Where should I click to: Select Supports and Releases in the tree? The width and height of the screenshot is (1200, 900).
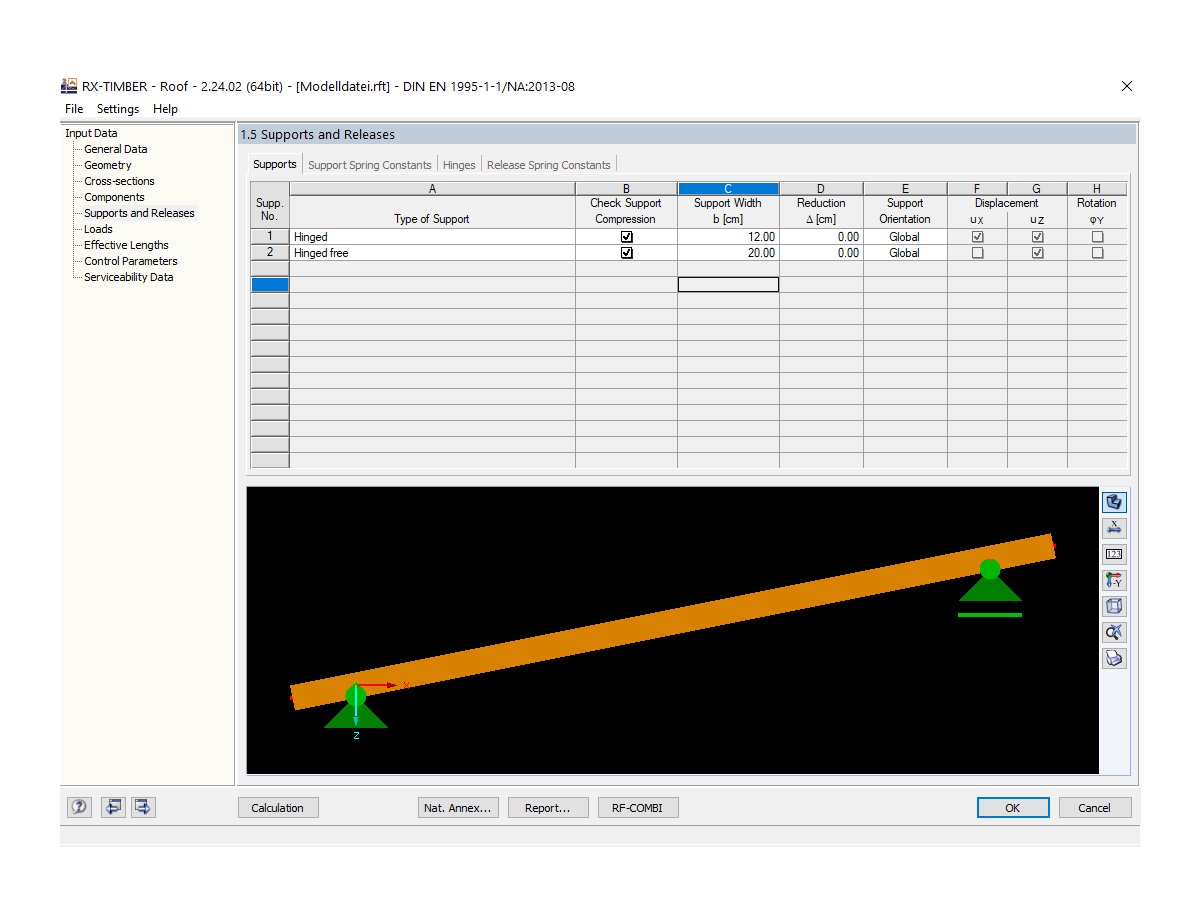139,213
